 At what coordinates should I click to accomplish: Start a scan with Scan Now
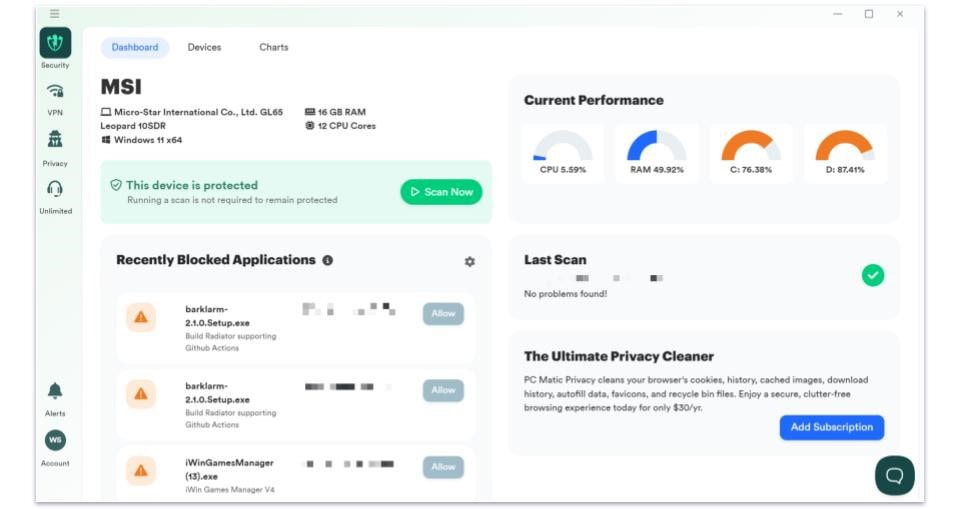point(441,192)
